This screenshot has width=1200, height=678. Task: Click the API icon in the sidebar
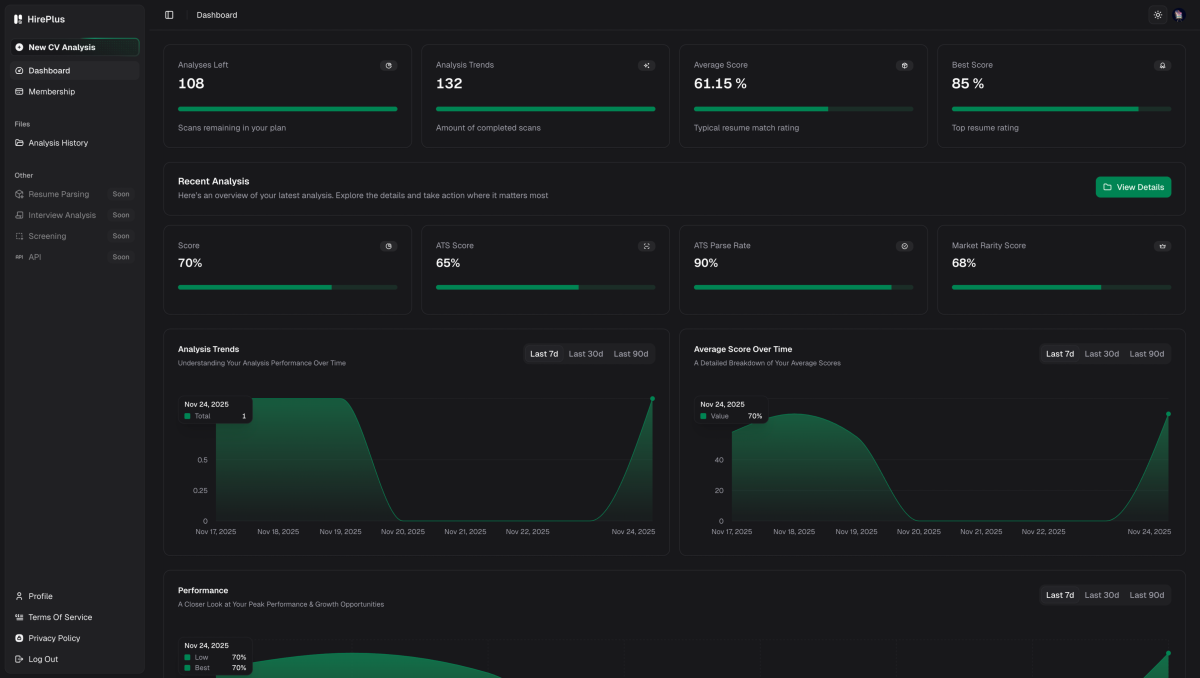(19, 257)
